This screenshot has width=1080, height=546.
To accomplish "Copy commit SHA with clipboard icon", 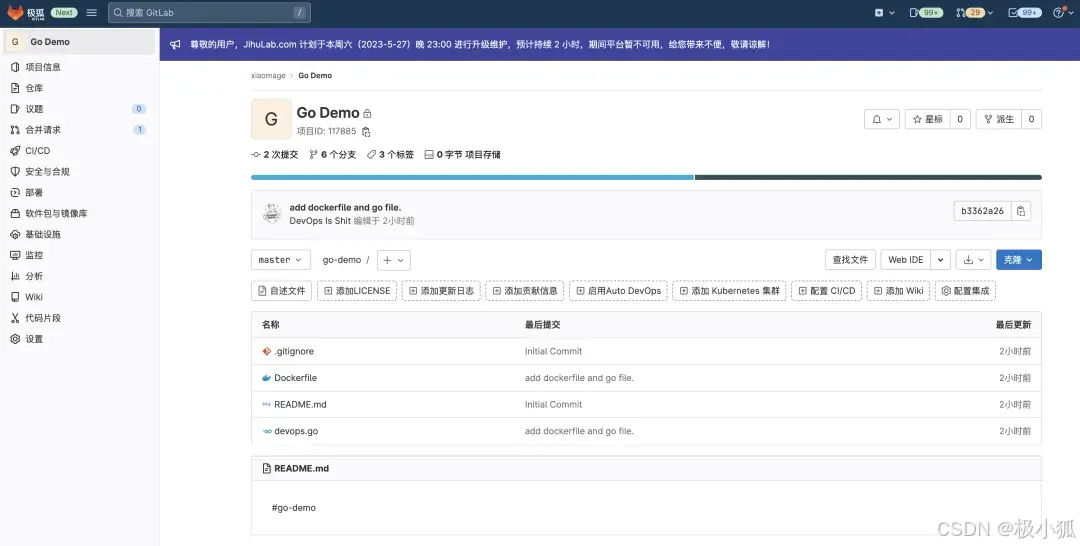I will pos(1021,211).
